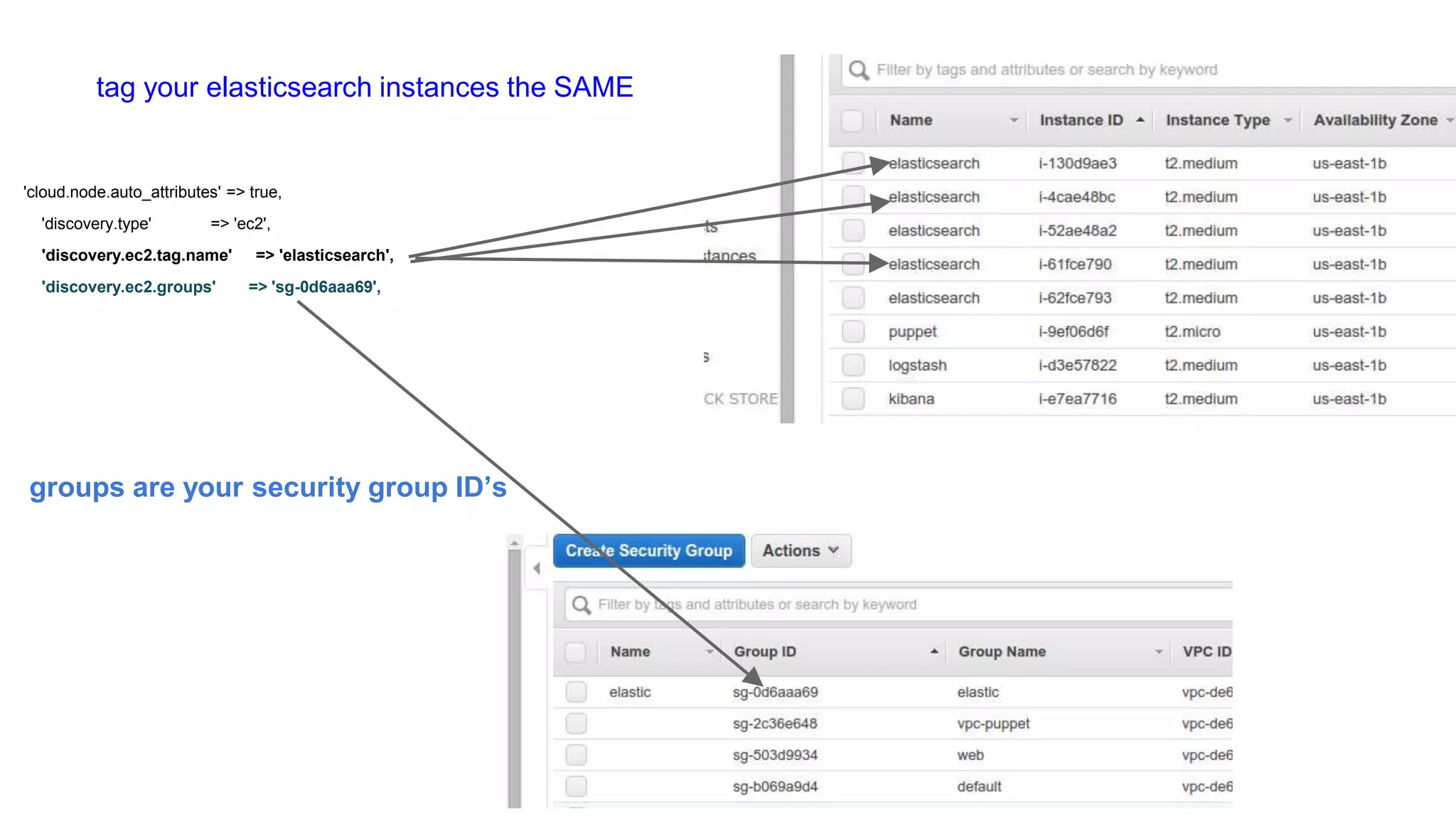
Task: Select instance ID i-62fce793 text
Action: pyautogui.click(x=1076, y=298)
